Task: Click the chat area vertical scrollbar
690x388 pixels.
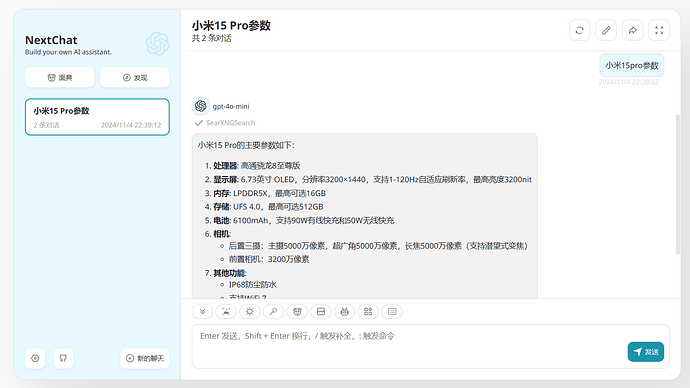Action: tap(678, 184)
